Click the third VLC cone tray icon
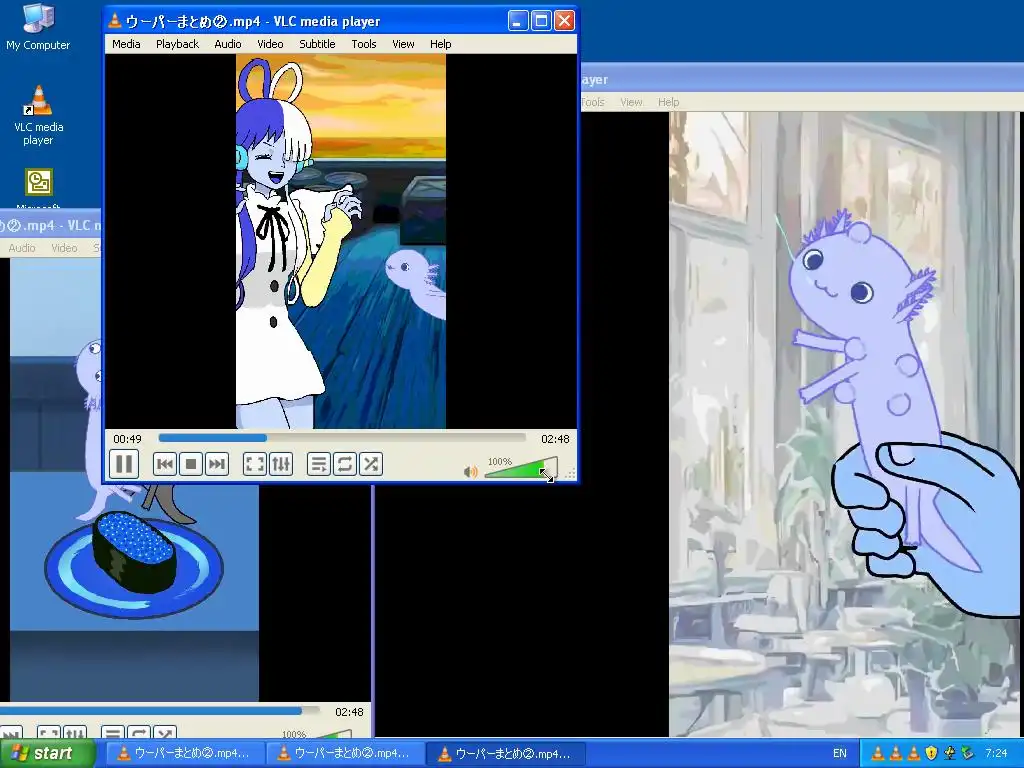 914,754
